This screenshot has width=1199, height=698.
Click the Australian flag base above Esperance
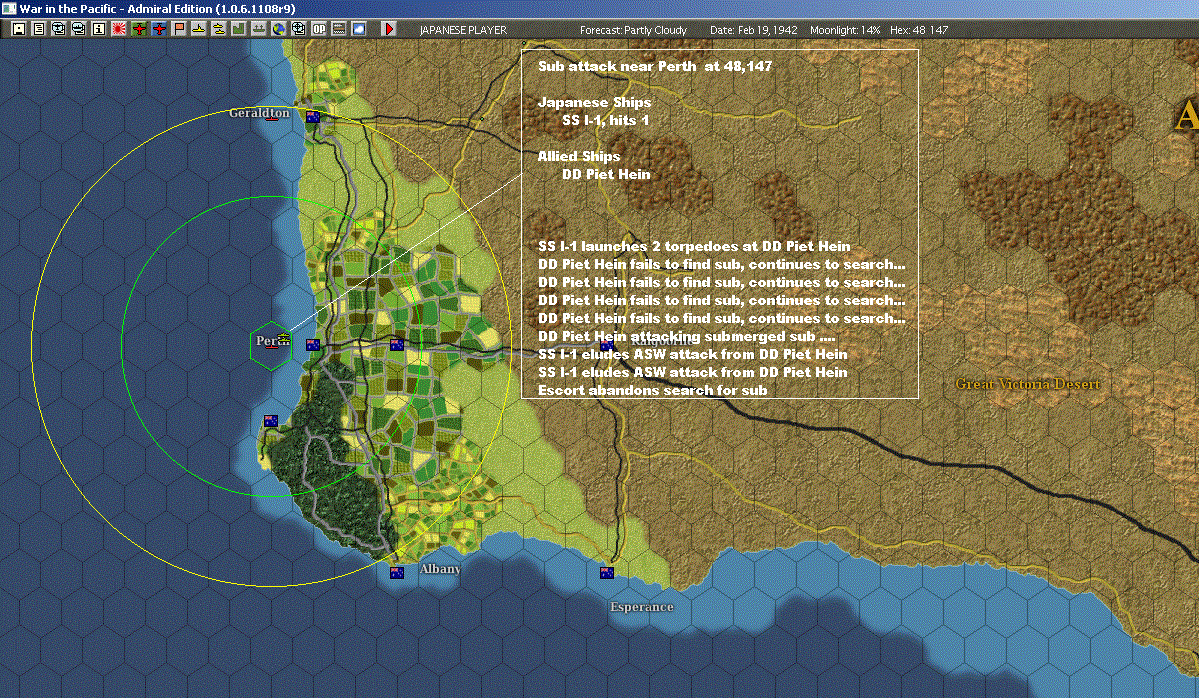point(606,573)
